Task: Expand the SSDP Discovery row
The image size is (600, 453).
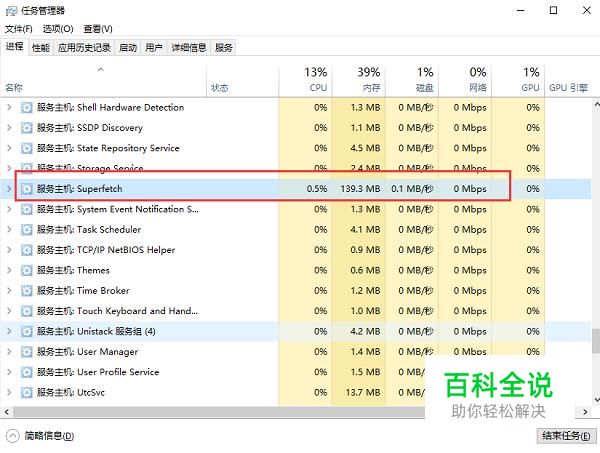Action: pyautogui.click(x=9, y=128)
